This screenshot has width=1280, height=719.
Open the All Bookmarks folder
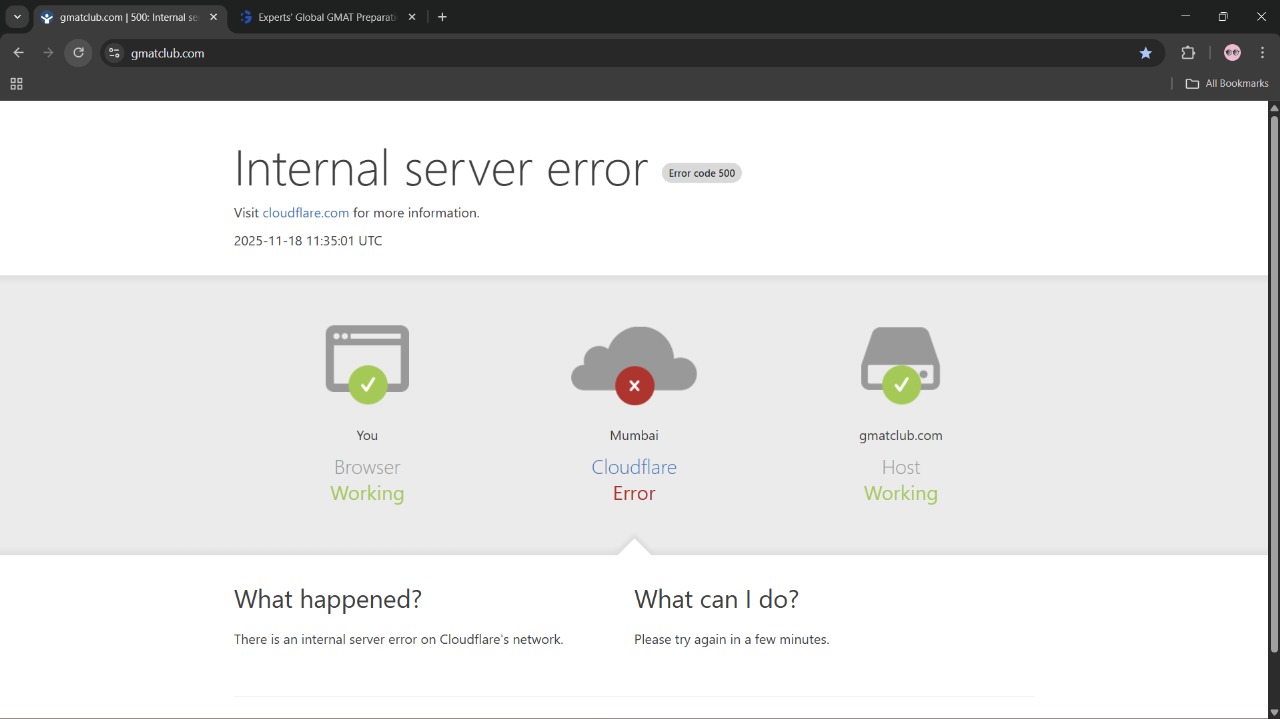pyautogui.click(x=1227, y=84)
